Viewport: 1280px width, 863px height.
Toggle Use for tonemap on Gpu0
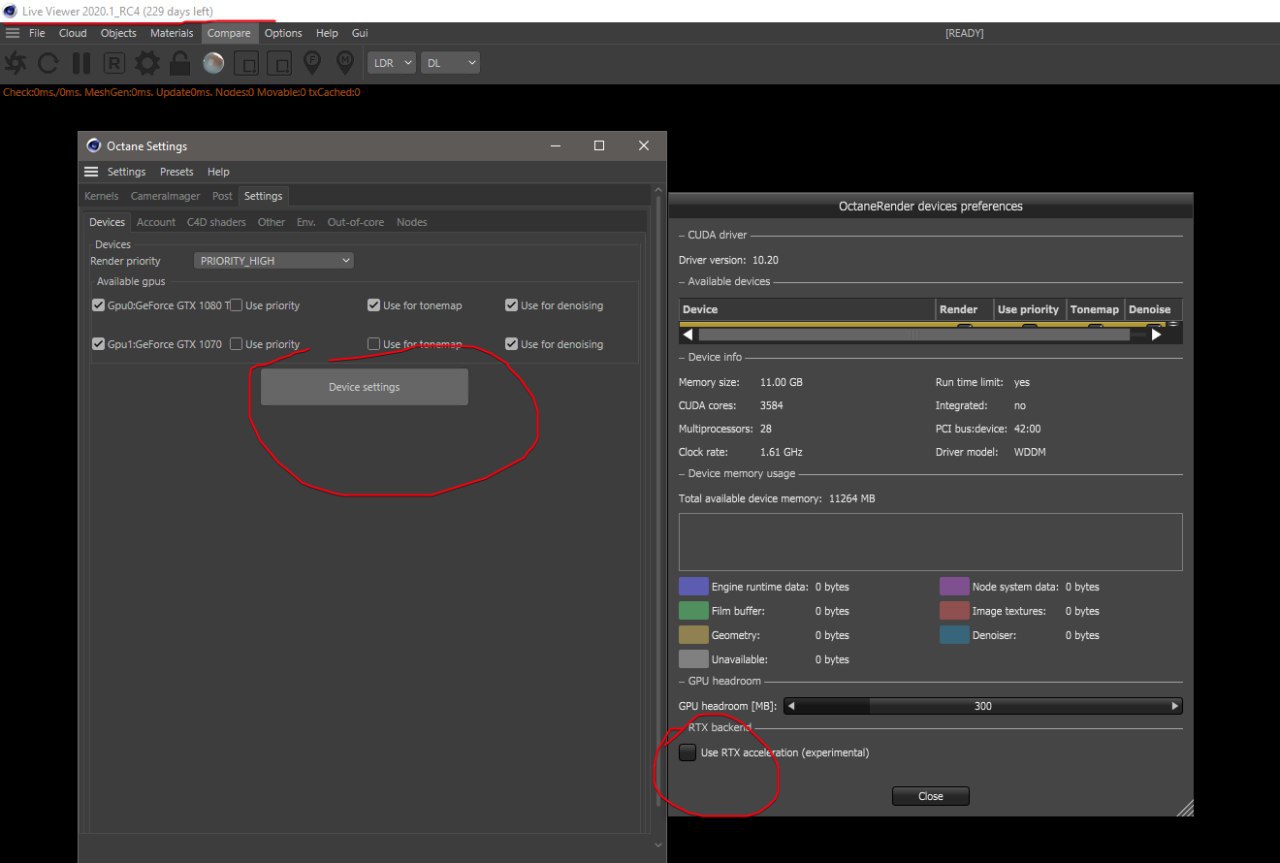[374, 305]
